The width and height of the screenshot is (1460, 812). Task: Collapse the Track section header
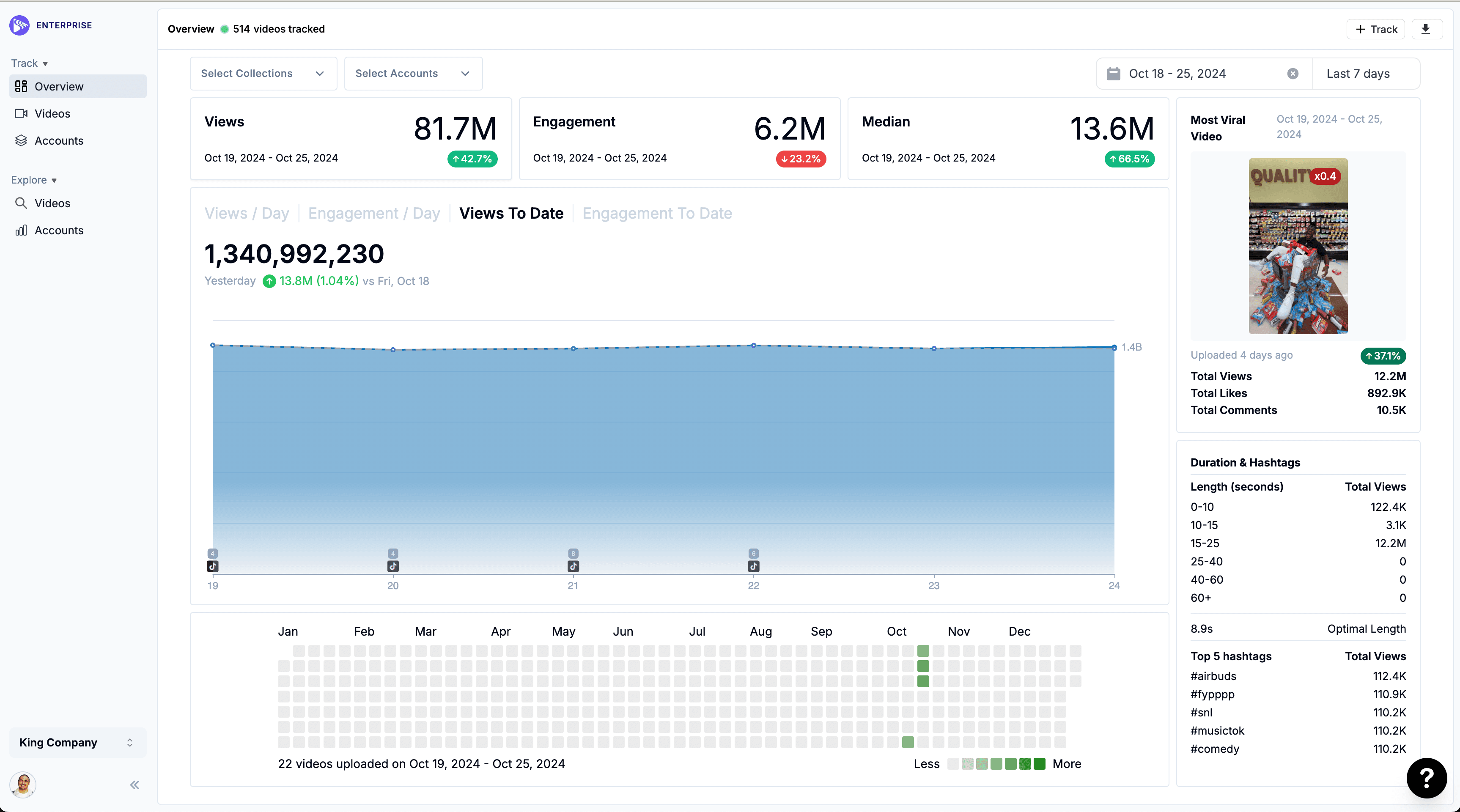point(30,63)
